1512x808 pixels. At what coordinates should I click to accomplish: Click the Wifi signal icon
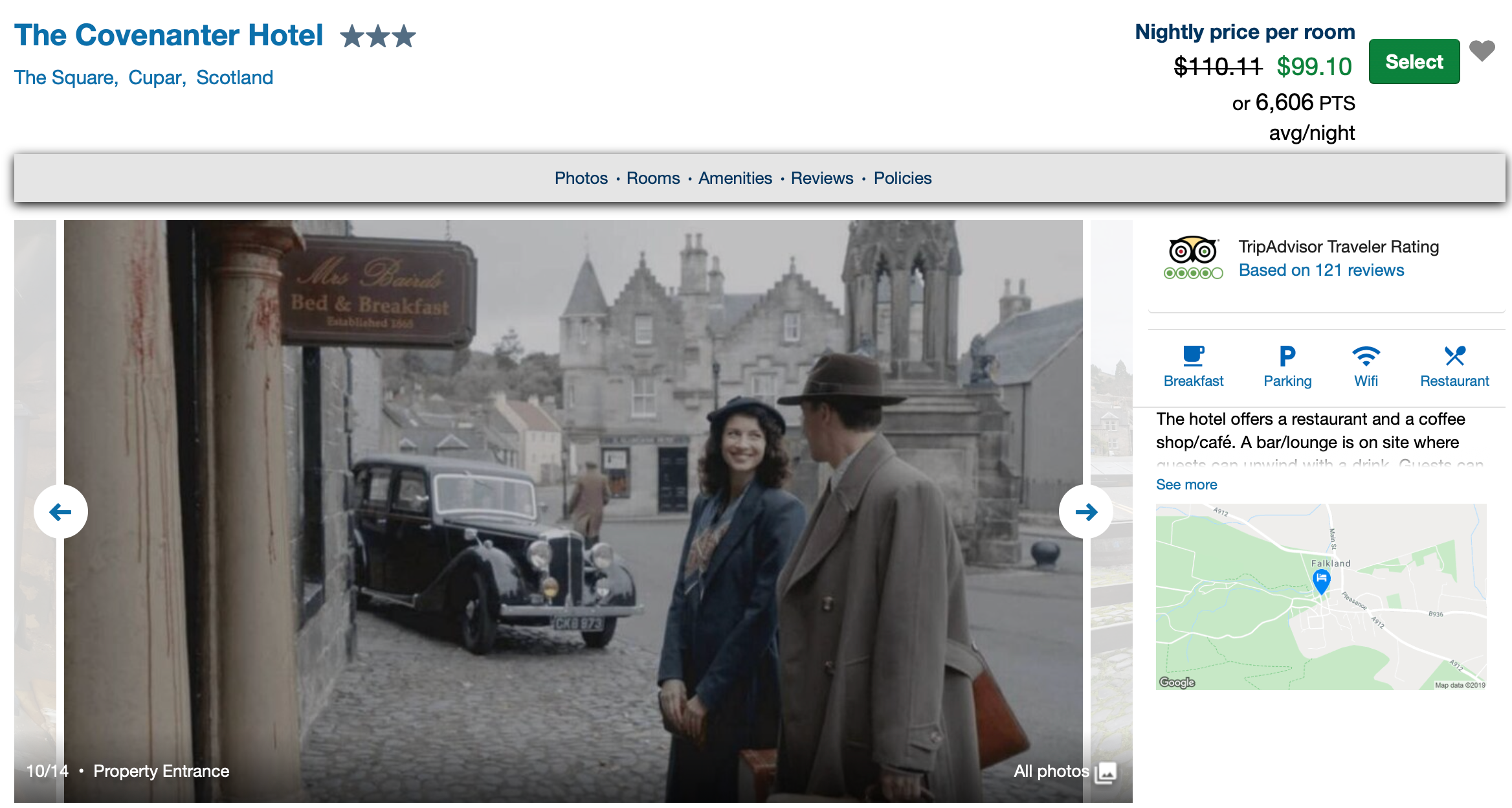pyautogui.click(x=1366, y=356)
